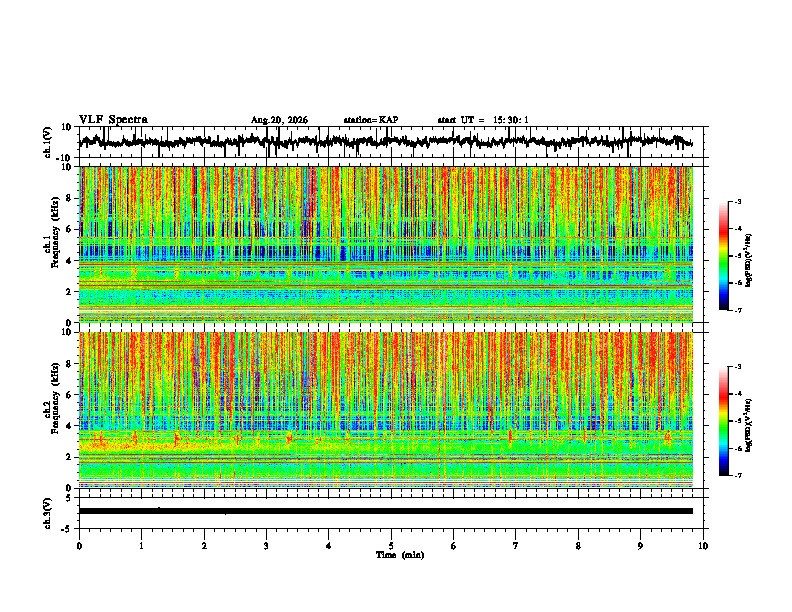Click the Time (min) axis label
The width and height of the screenshot is (792, 612).
pos(400,555)
